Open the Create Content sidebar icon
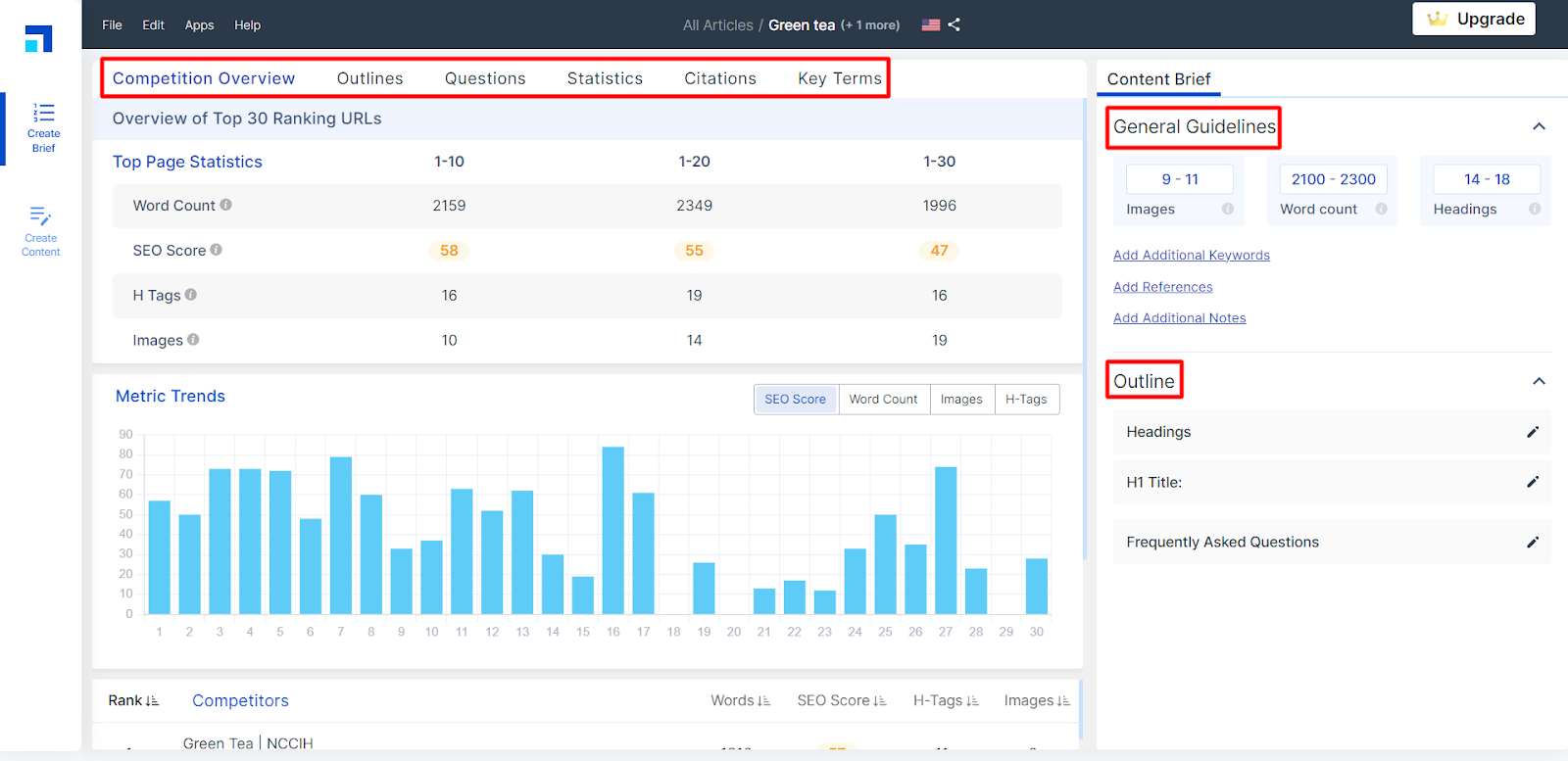 click(41, 231)
